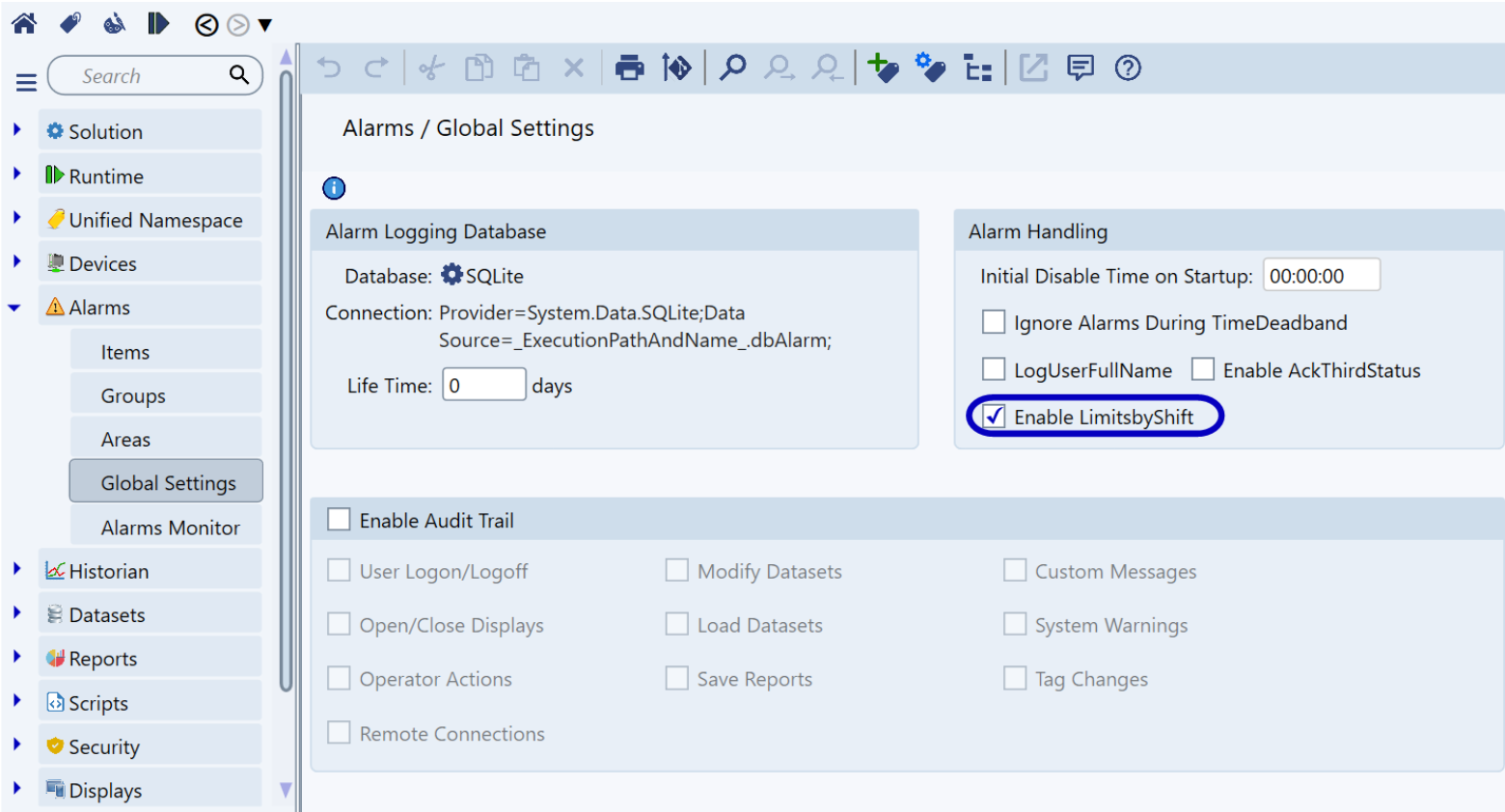Delete with the X toolbar icon
This screenshot has width=1505, height=812.
click(574, 68)
